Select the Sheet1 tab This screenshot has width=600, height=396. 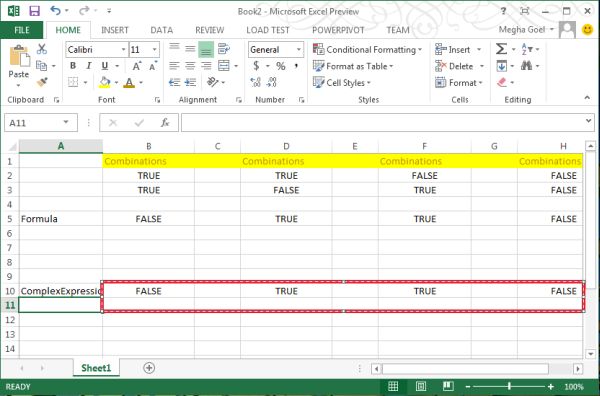coord(96,368)
